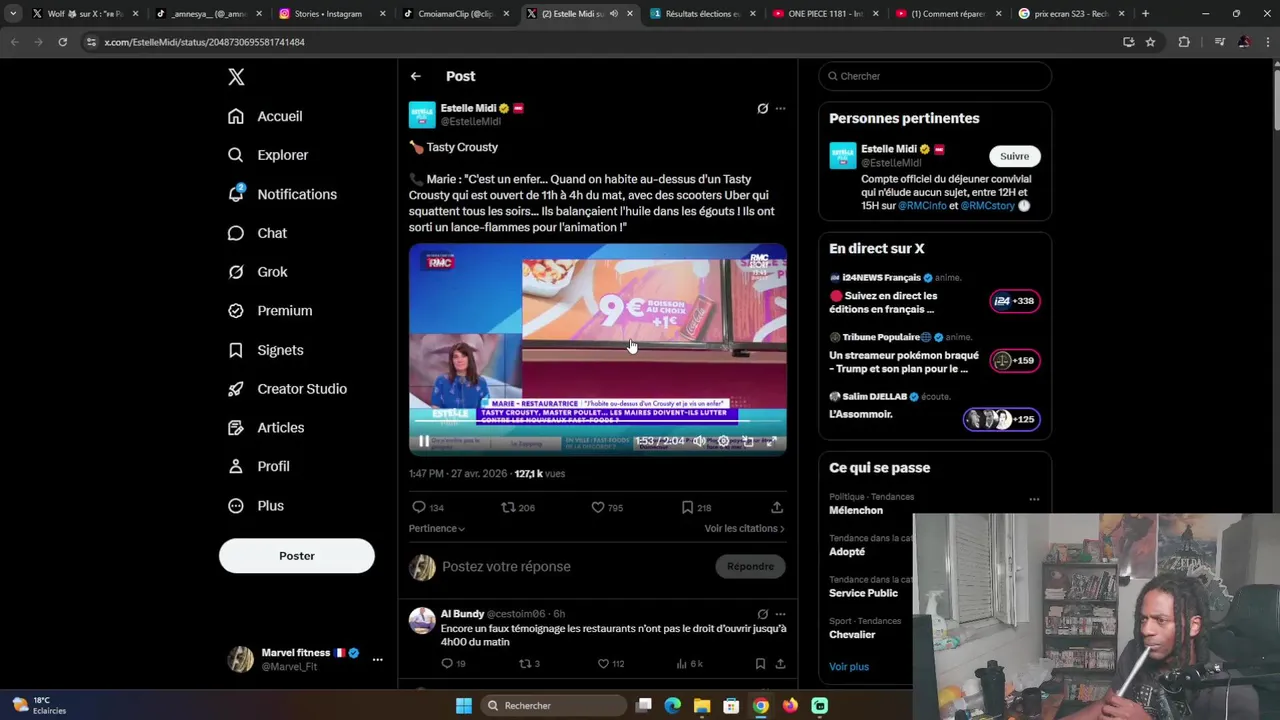Click the Répondre button
This screenshot has width=1280, height=720.
750,566
